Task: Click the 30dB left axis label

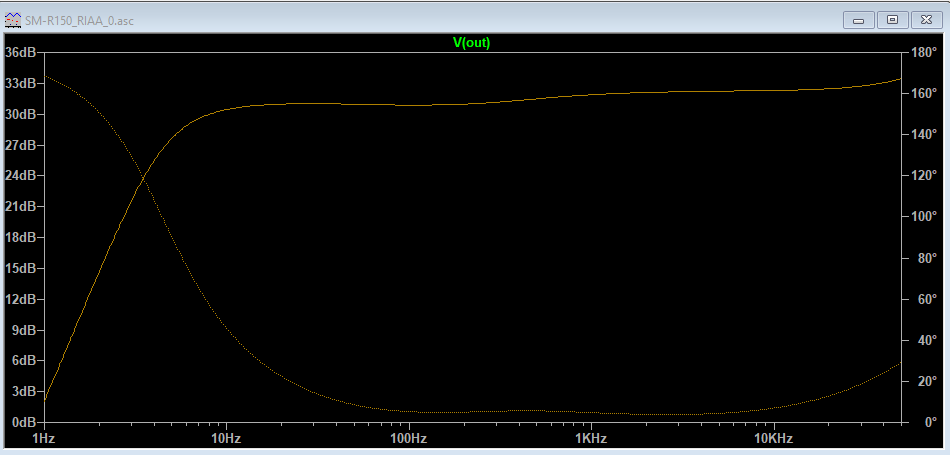Action: (19, 114)
